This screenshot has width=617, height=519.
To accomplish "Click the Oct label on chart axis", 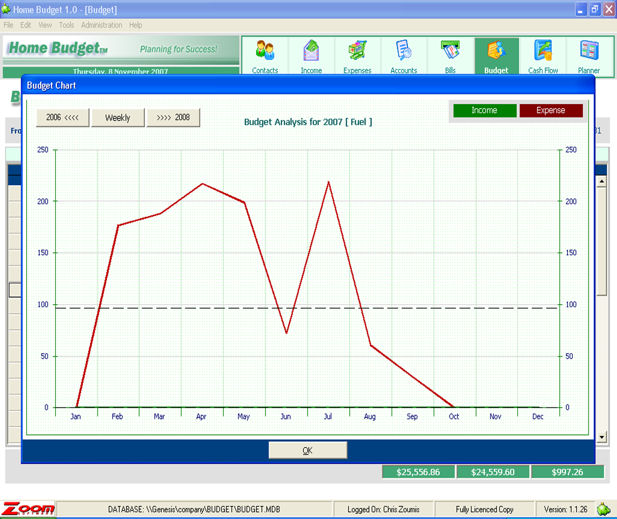I will click(x=454, y=416).
